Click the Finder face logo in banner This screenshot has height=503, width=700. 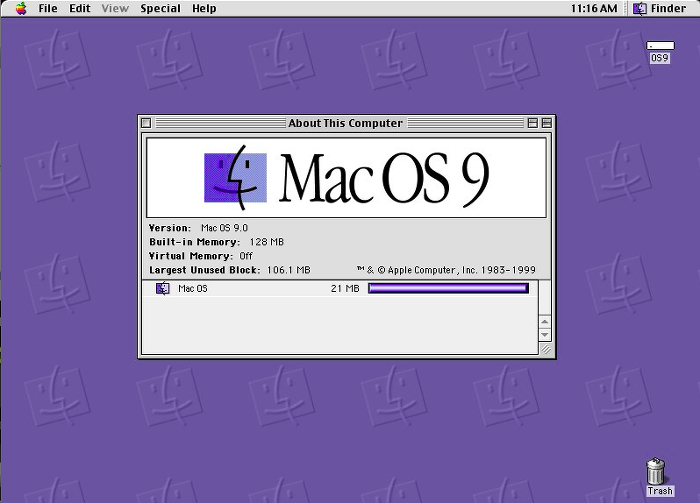click(x=235, y=178)
